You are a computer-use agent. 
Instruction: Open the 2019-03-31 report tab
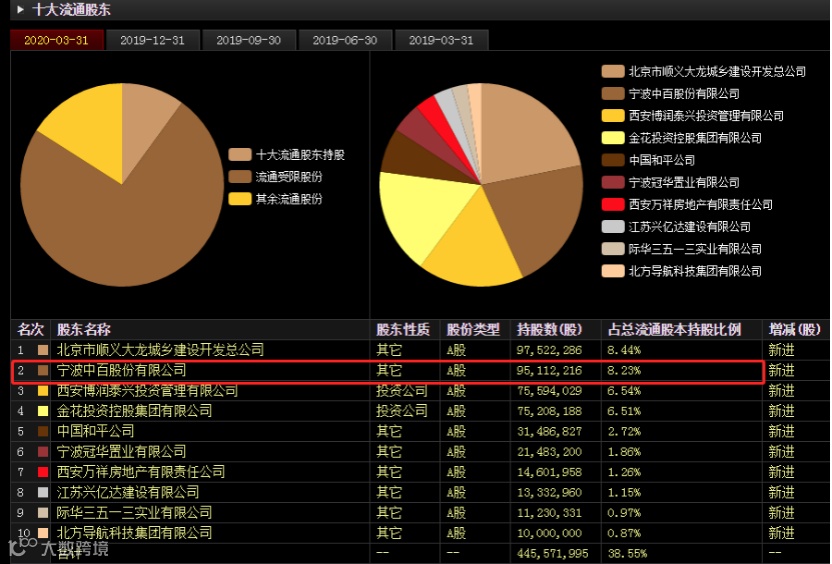(x=441, y=40)
